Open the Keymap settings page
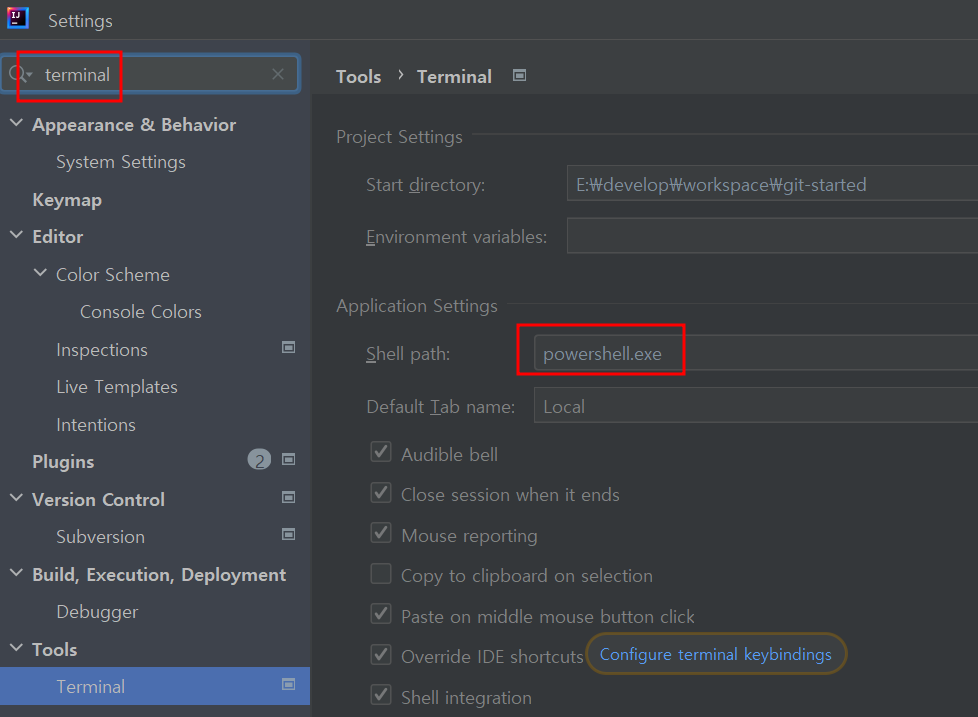The height and width of the screenshot is (717, 978). [x=67, y=200]
